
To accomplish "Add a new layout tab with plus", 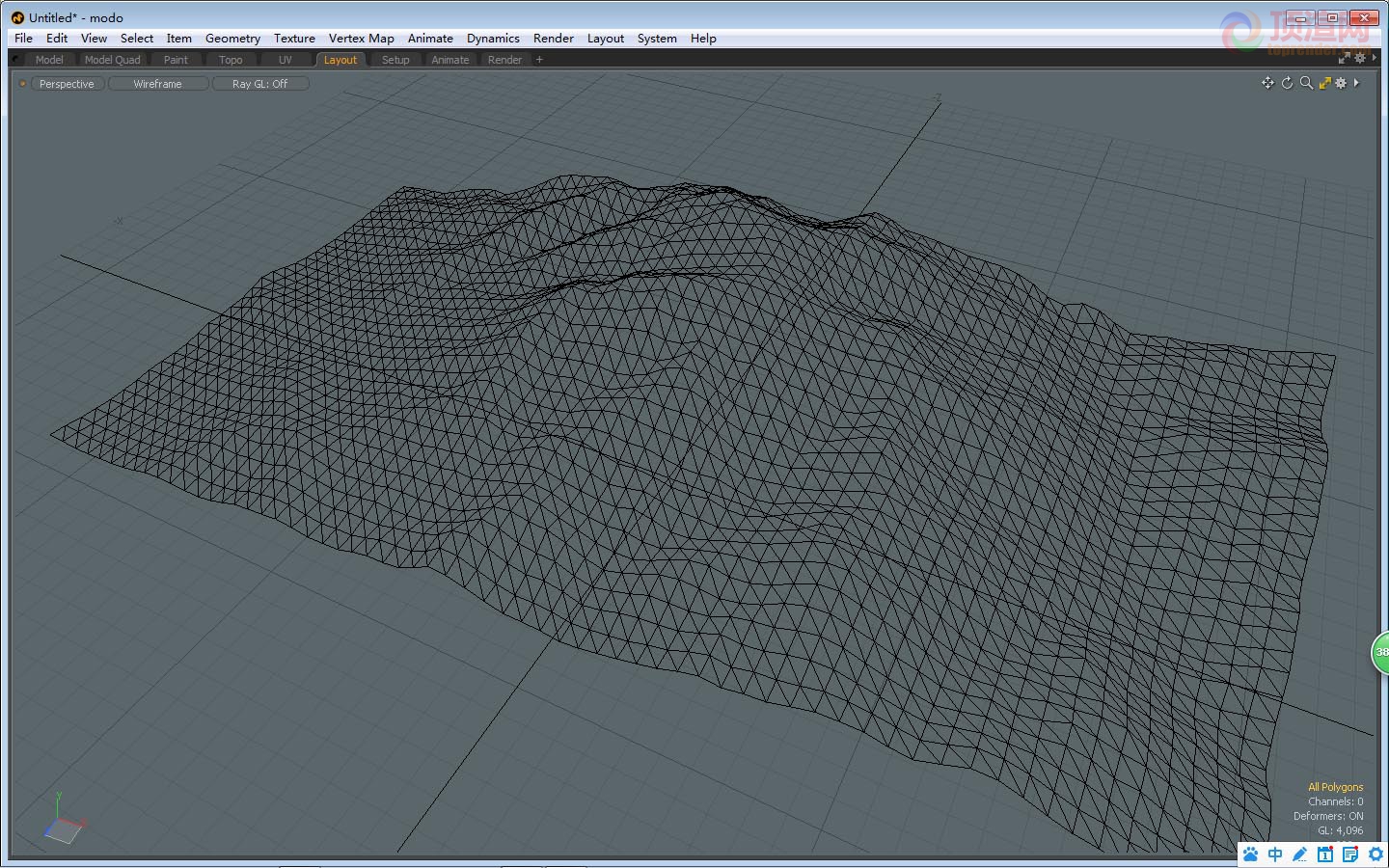I will pos(539,60).
